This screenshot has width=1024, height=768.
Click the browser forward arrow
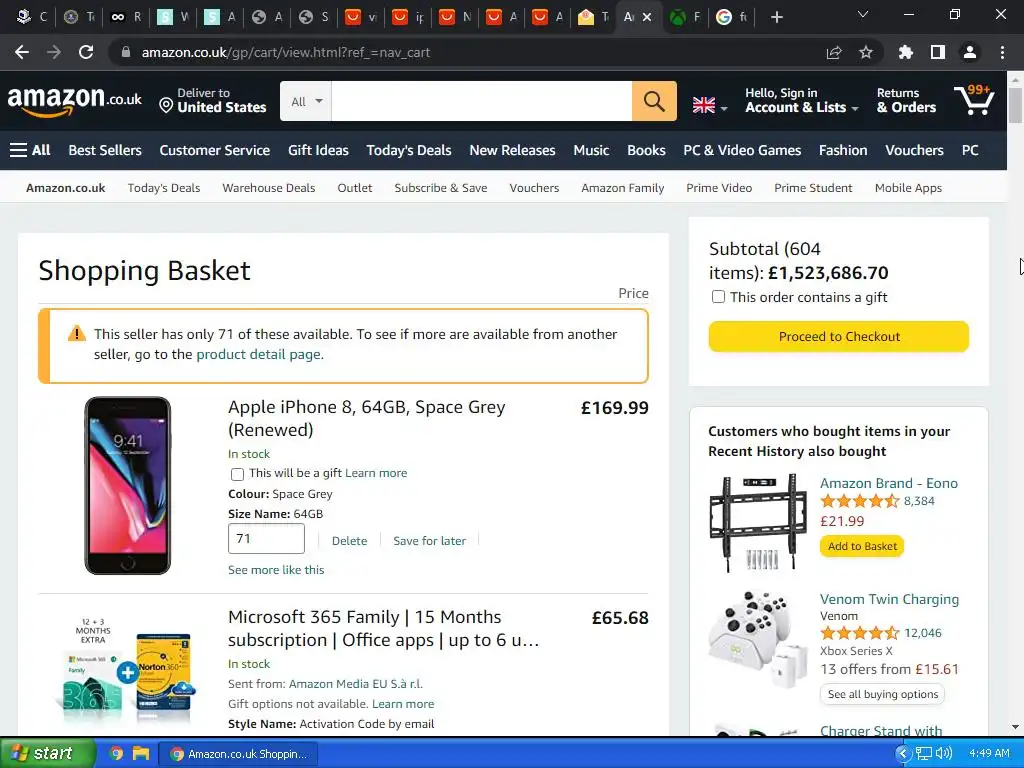tap(54, 52)
